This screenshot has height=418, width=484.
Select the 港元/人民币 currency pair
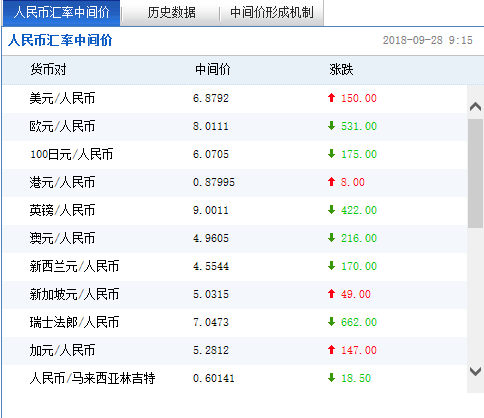(x=62, y=182)
